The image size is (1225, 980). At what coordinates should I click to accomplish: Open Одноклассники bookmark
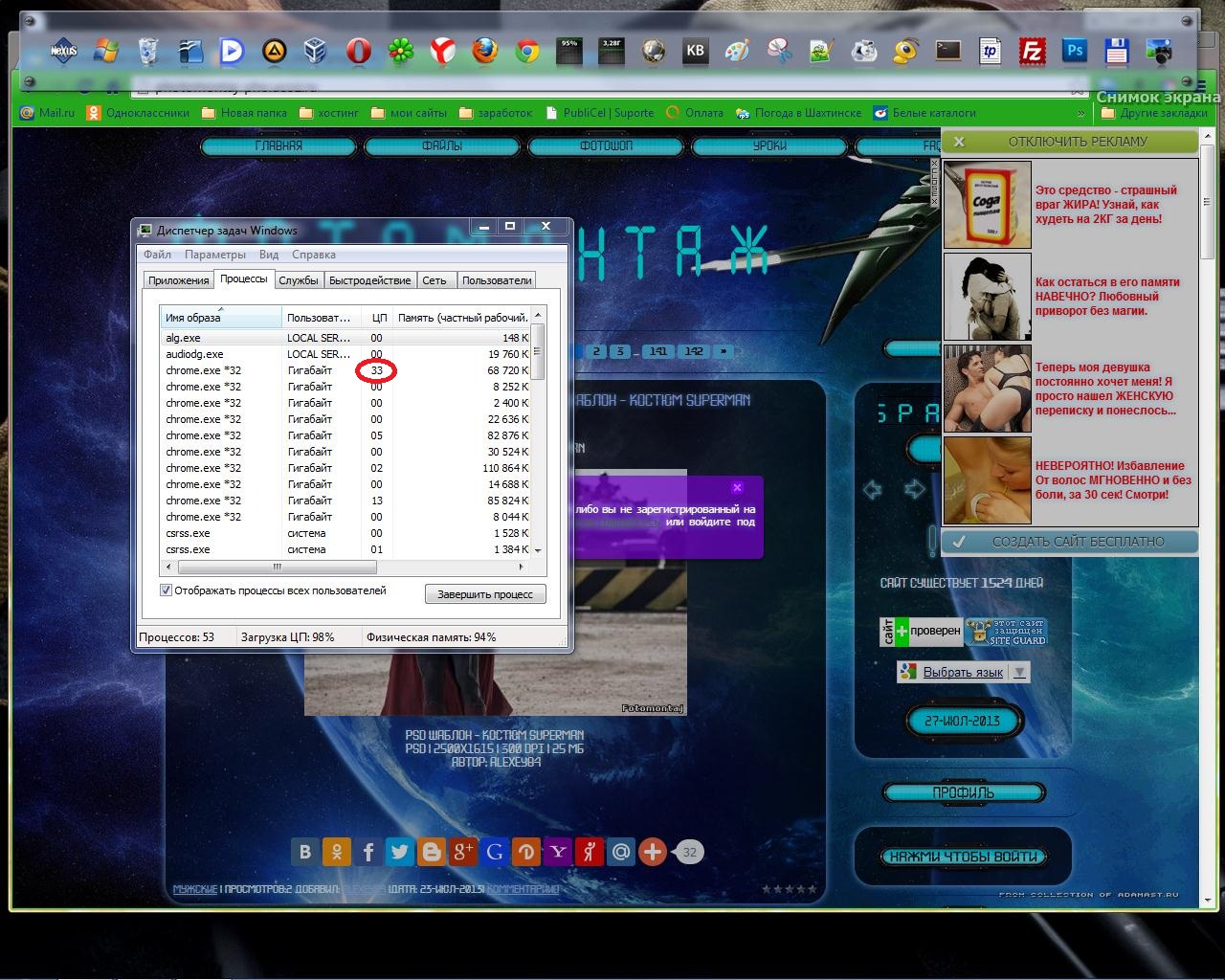pyautogui.click(x=138, y=113)
